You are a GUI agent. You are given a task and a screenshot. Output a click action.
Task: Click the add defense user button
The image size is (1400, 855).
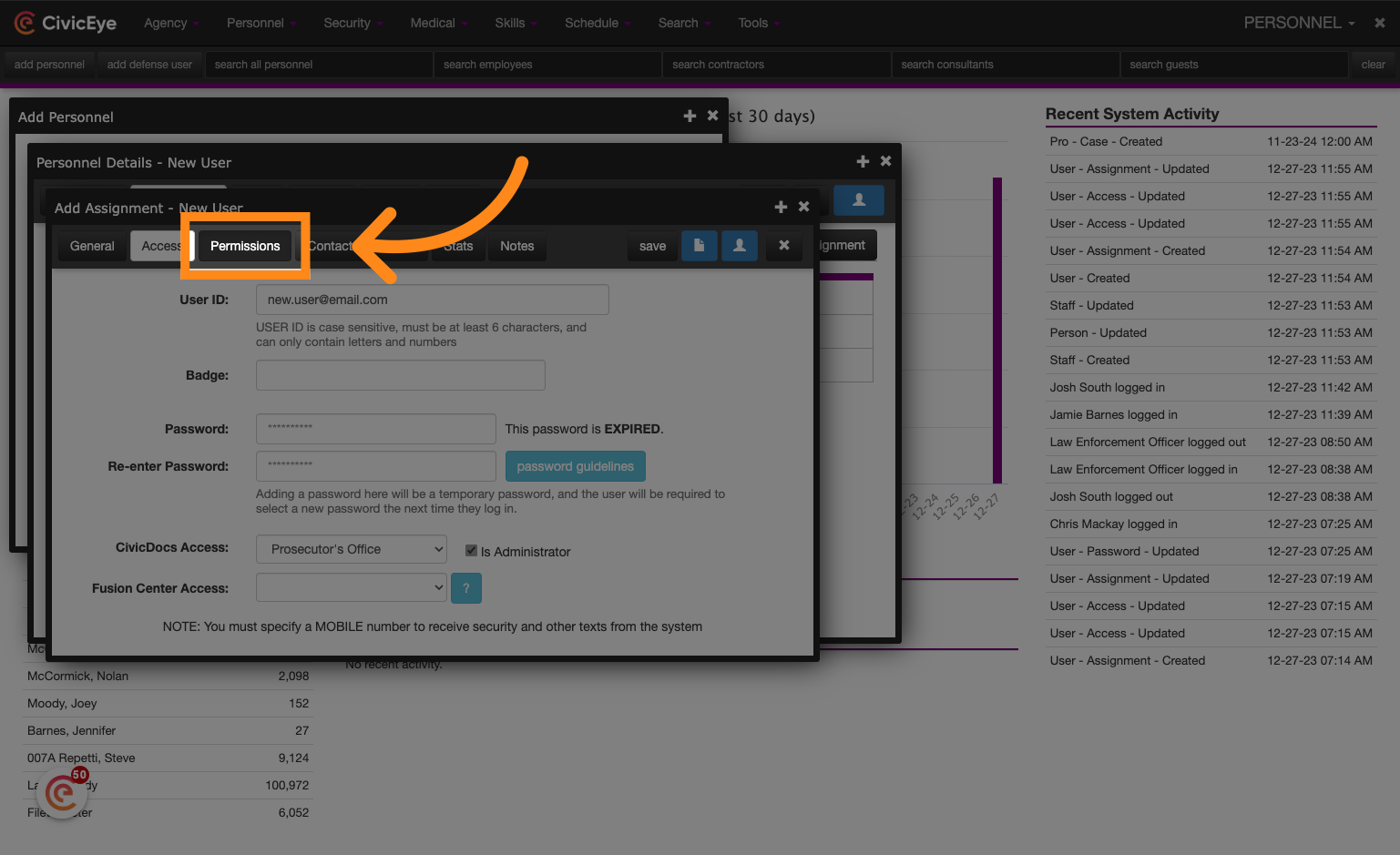click(149, 65)
